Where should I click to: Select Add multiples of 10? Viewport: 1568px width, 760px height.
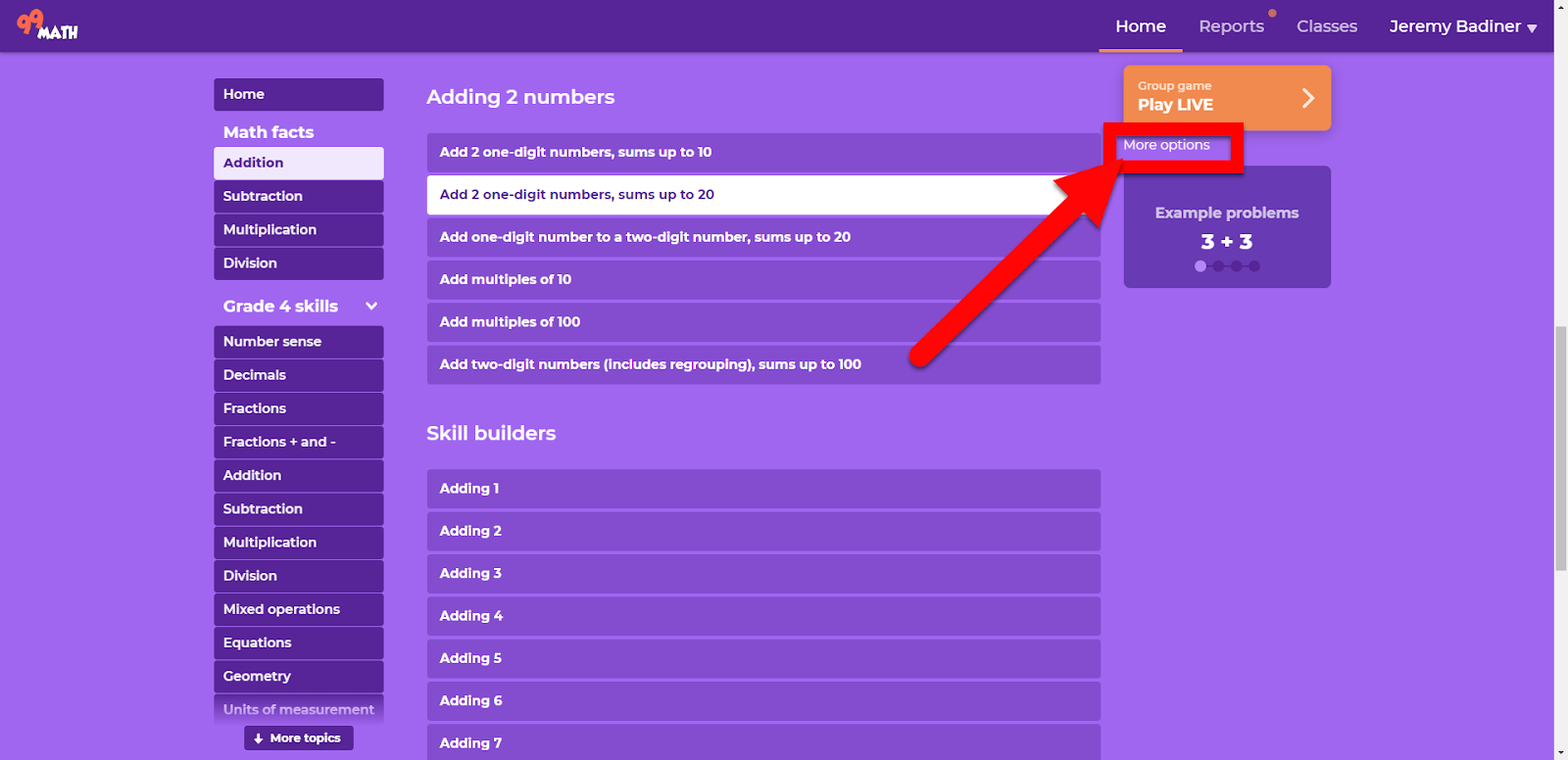[x=763, y=280]
